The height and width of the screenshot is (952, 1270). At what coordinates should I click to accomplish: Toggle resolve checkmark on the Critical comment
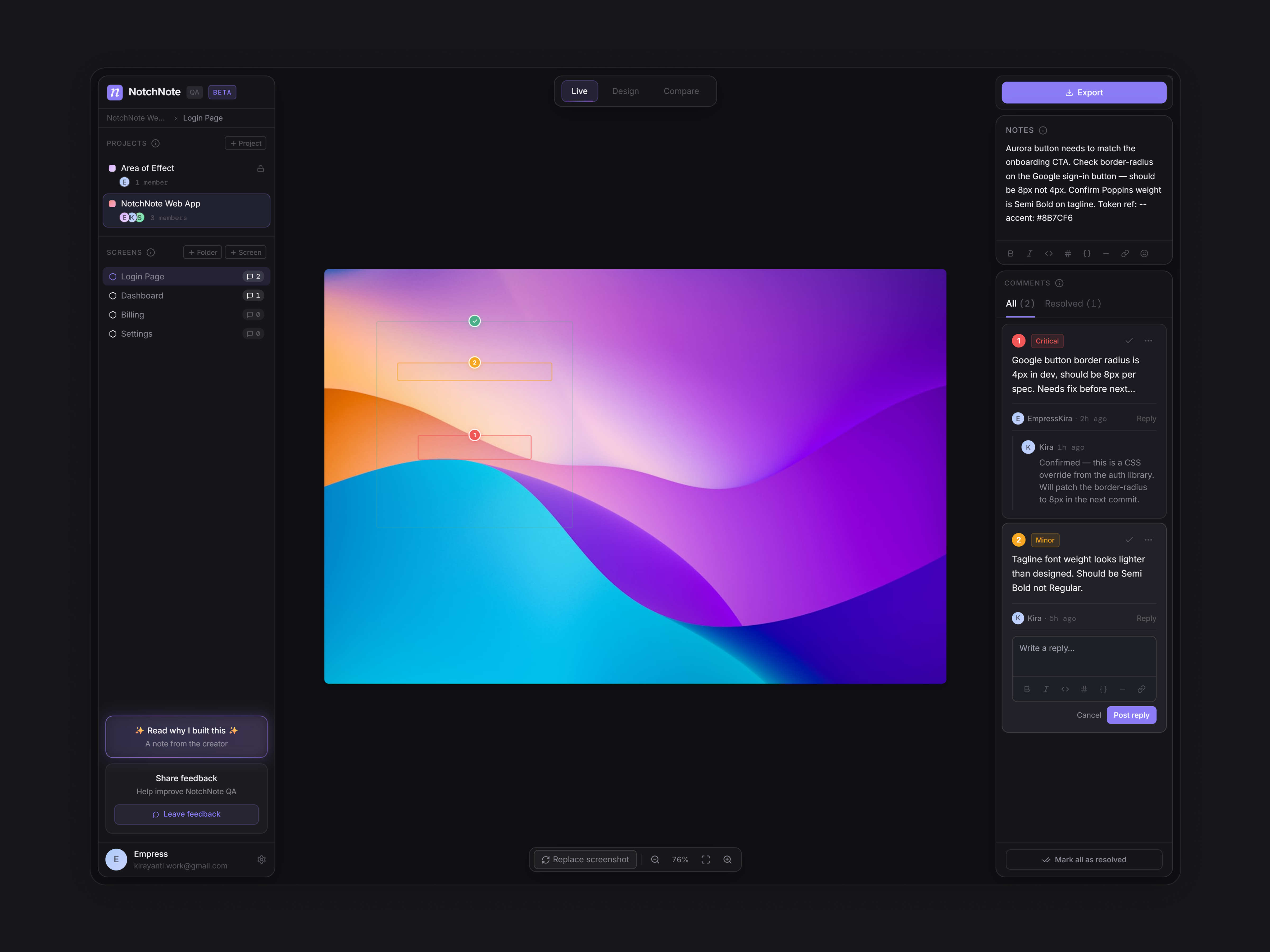coord(1129,340)
